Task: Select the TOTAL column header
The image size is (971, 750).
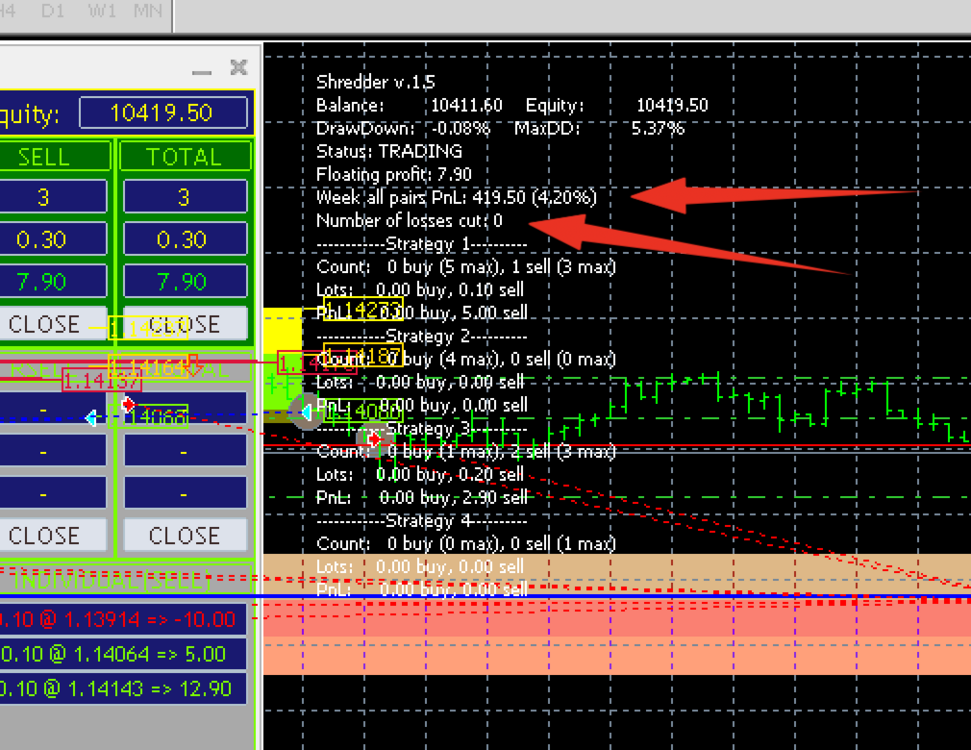Action: click(184, 157)
